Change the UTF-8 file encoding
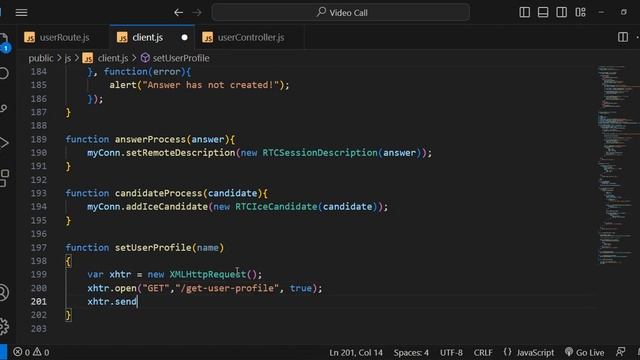640x360 pixels. [x=451, y=352]
